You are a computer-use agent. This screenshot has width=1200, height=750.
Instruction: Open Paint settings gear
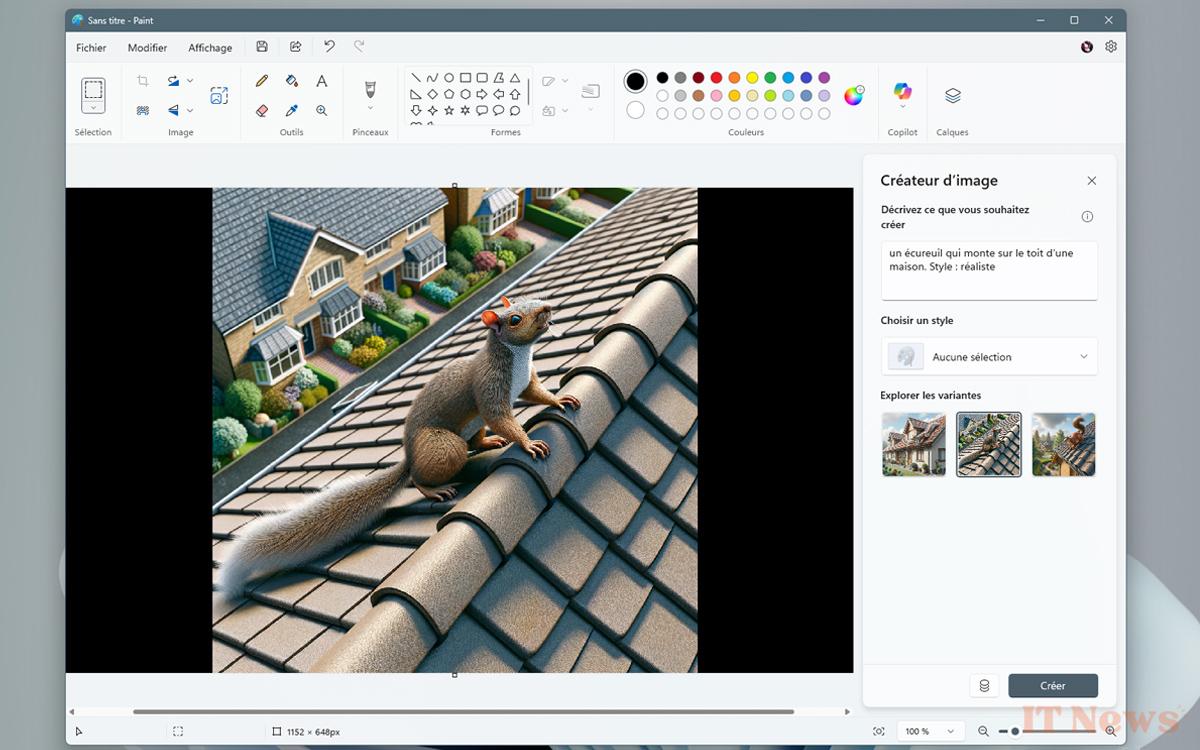[x=1111, y=47]
